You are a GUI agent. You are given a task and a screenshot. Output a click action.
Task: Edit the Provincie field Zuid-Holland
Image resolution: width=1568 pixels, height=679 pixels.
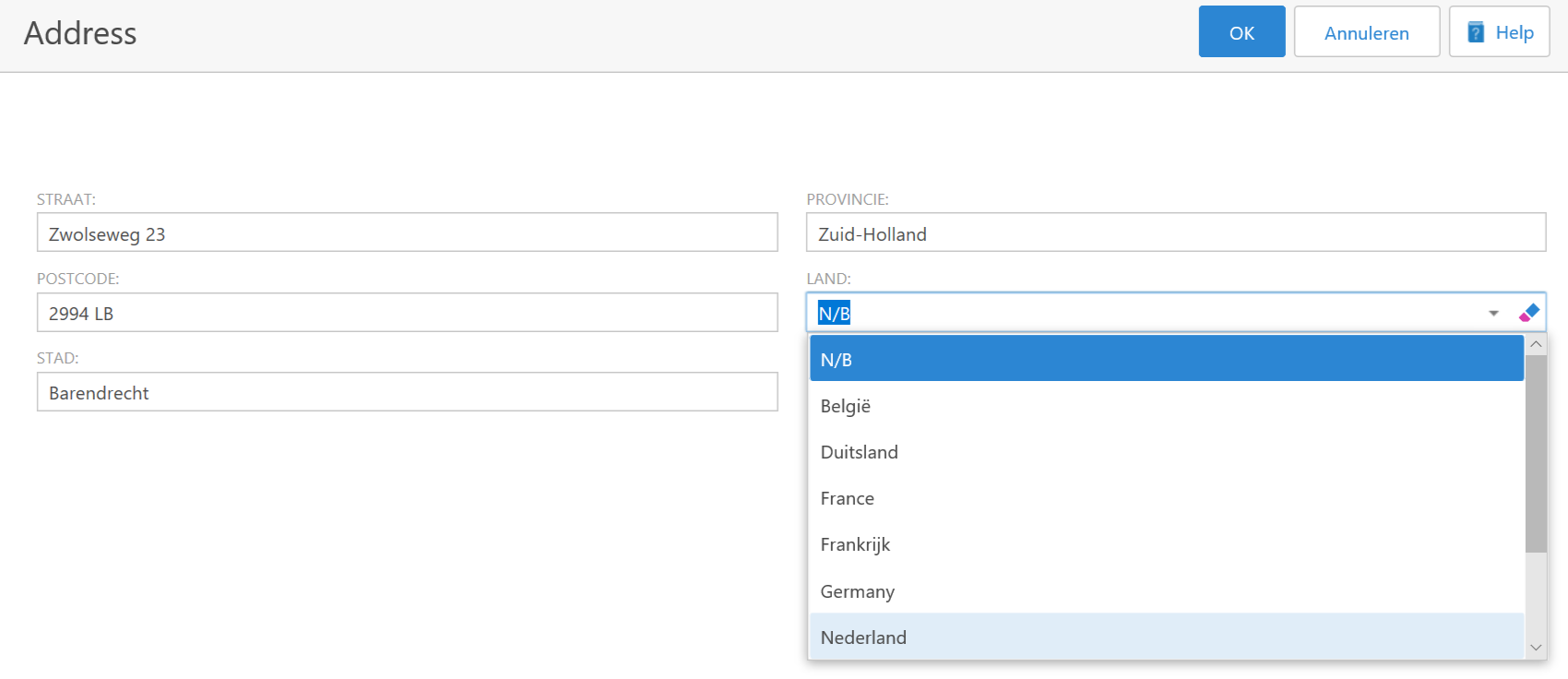tap(1175, 233)
